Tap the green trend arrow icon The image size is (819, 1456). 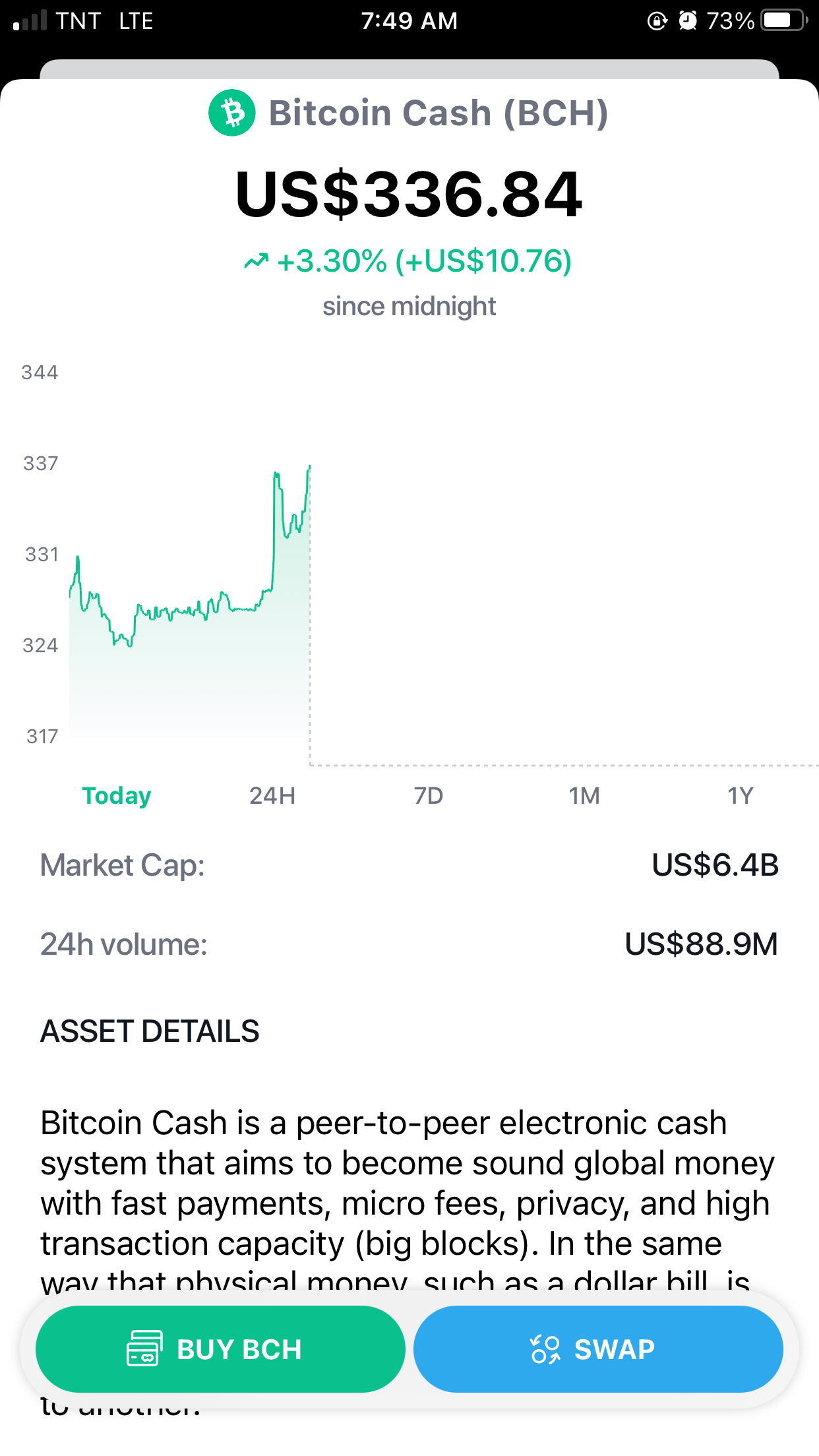click(x=257, y=262)
